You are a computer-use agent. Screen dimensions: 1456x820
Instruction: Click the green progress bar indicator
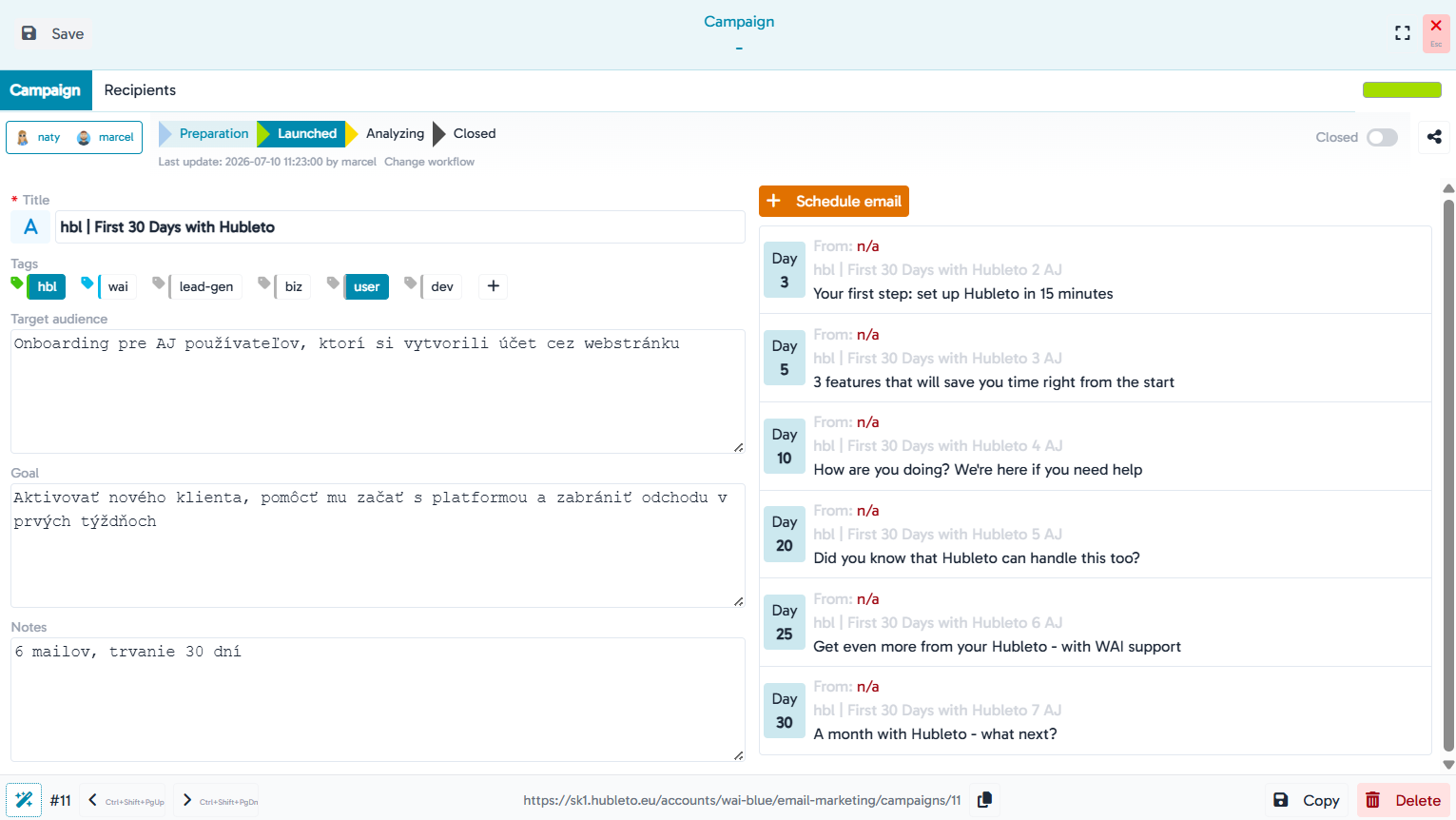(1402, 90)
